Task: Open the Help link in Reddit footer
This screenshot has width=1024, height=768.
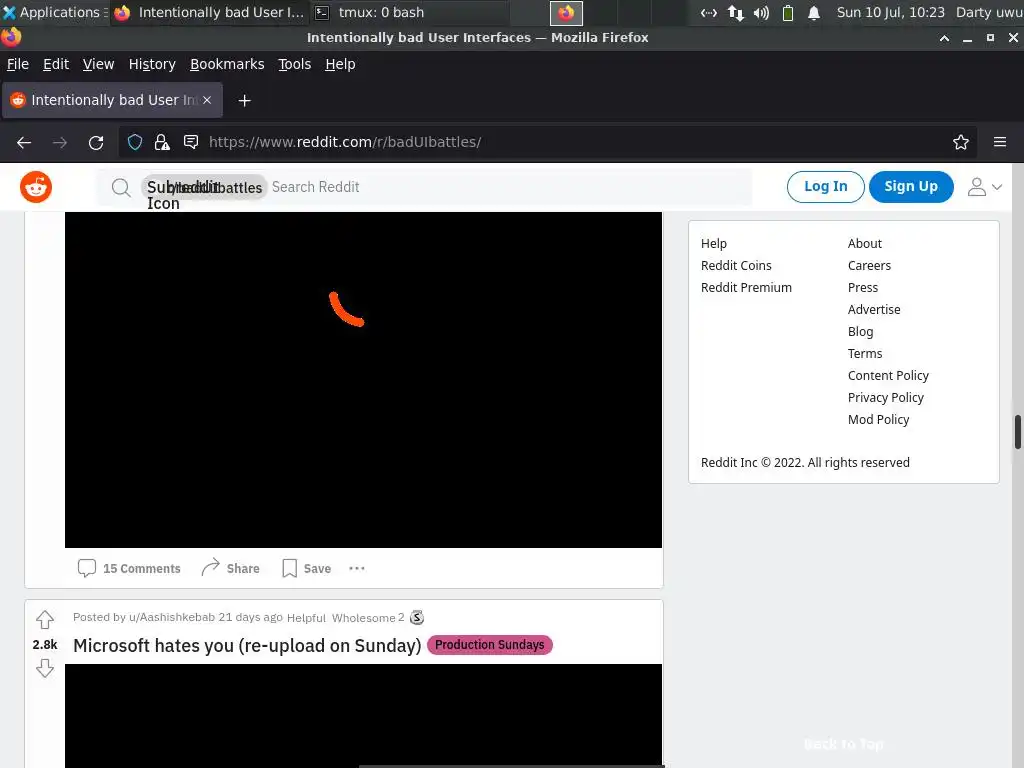Action: pos(714,244)
